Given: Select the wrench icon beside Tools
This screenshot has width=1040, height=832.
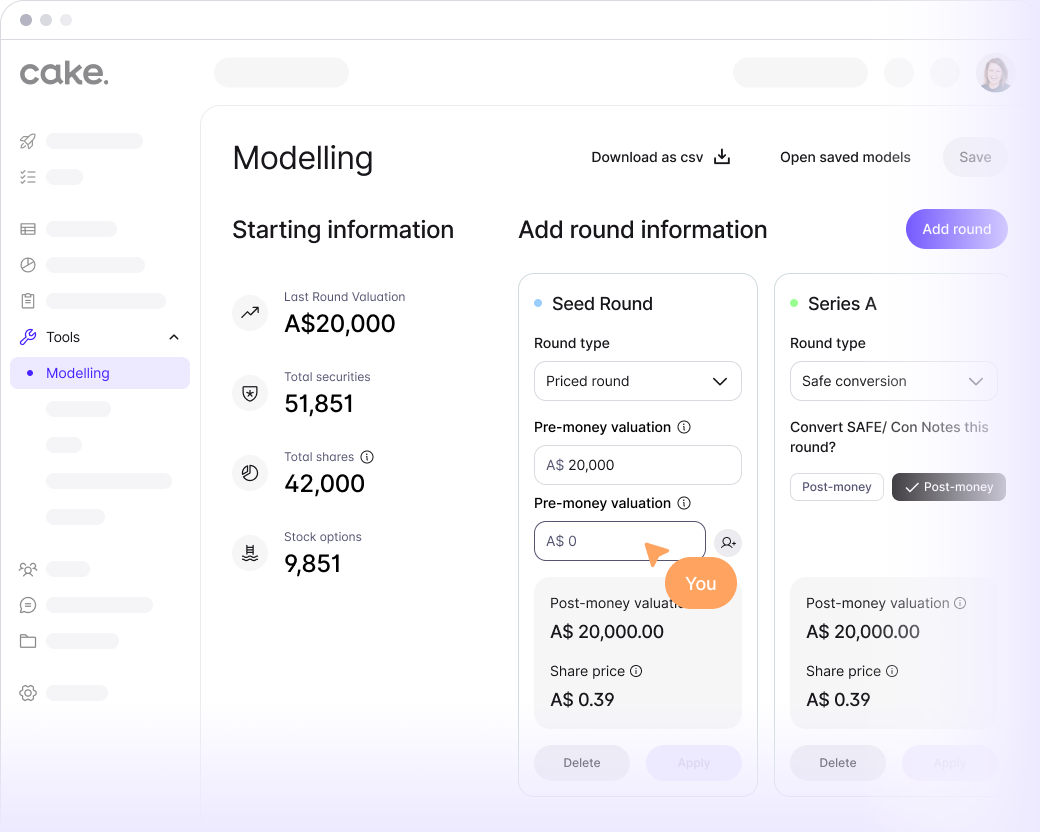Looking at the screenshot, I should [27, 337].
